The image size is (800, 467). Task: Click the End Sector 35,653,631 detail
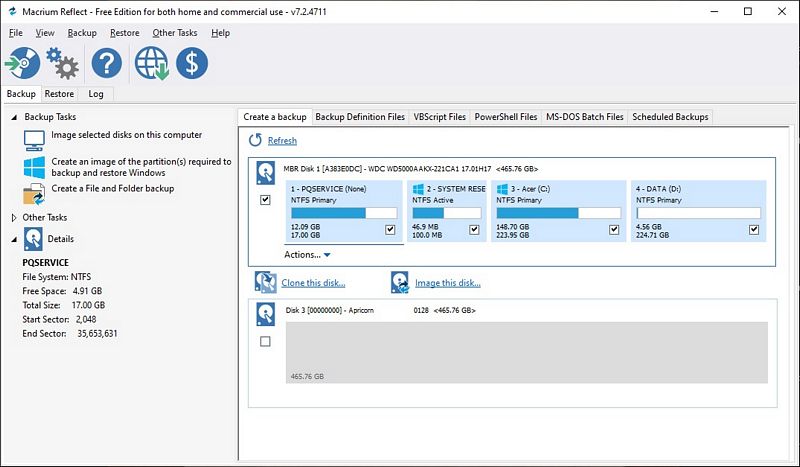70,334
